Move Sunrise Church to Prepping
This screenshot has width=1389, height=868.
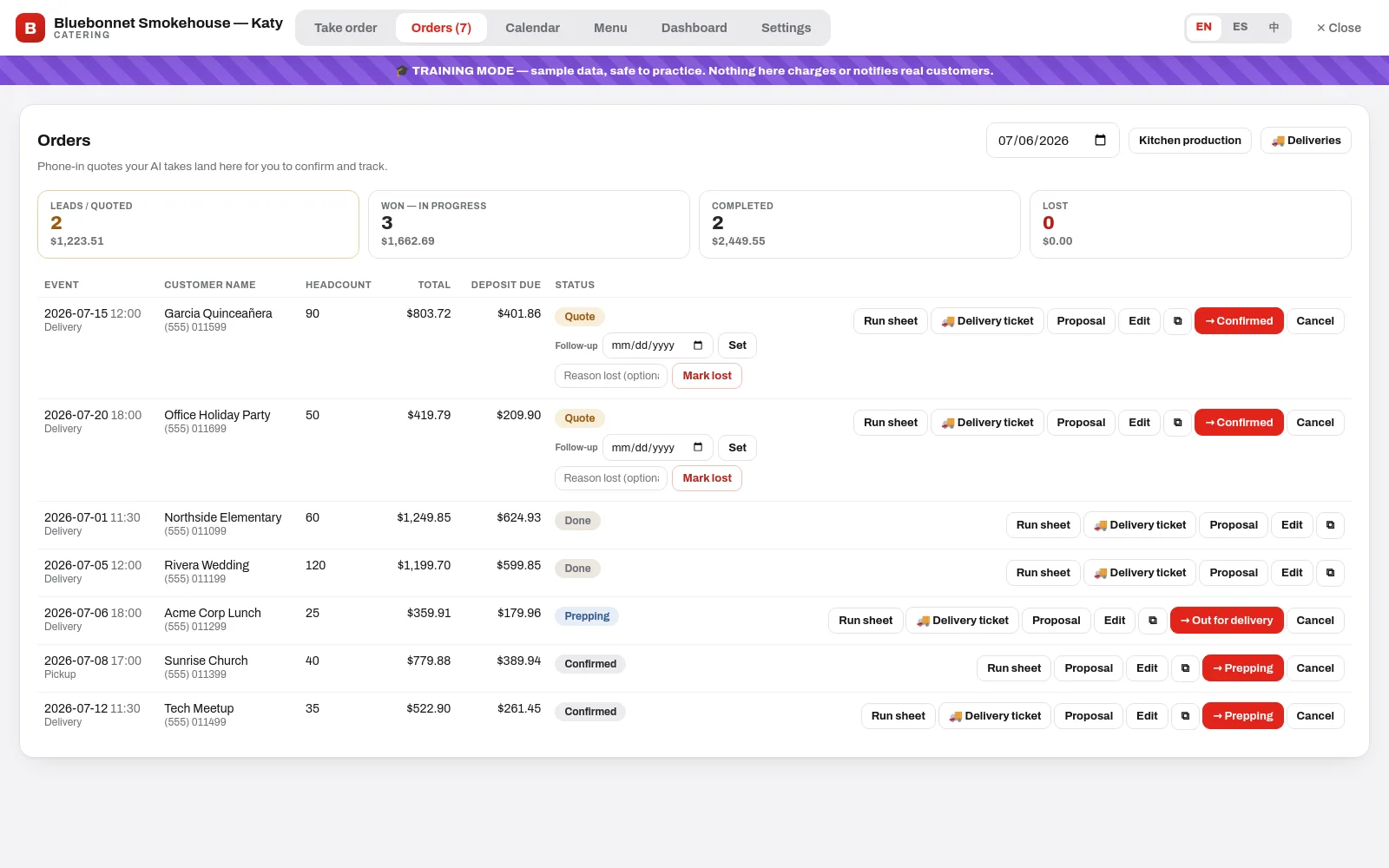[1242, 668]
